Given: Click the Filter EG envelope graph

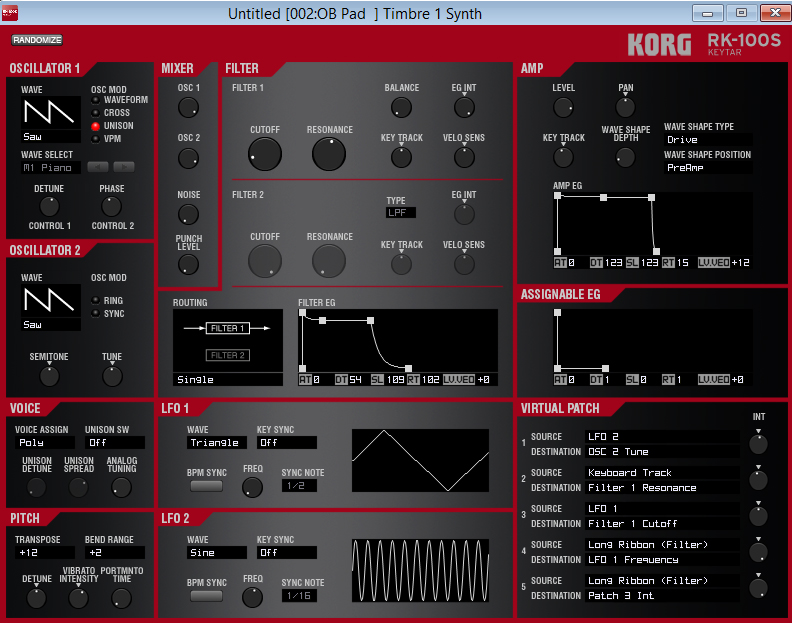Looking at the screenshot, I should [x=398, y=341].
